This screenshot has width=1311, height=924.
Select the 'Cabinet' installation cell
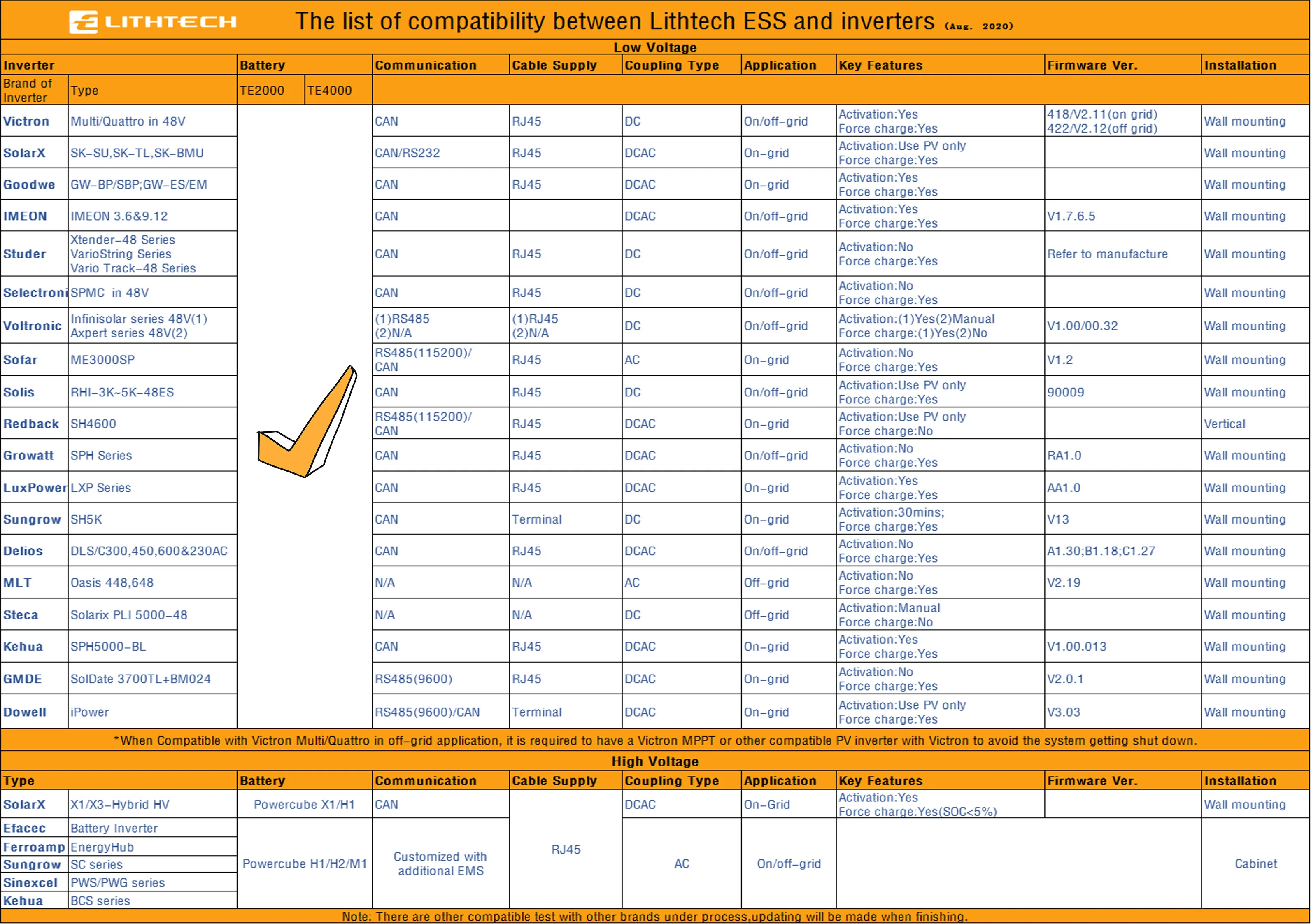coord(1255,863)
